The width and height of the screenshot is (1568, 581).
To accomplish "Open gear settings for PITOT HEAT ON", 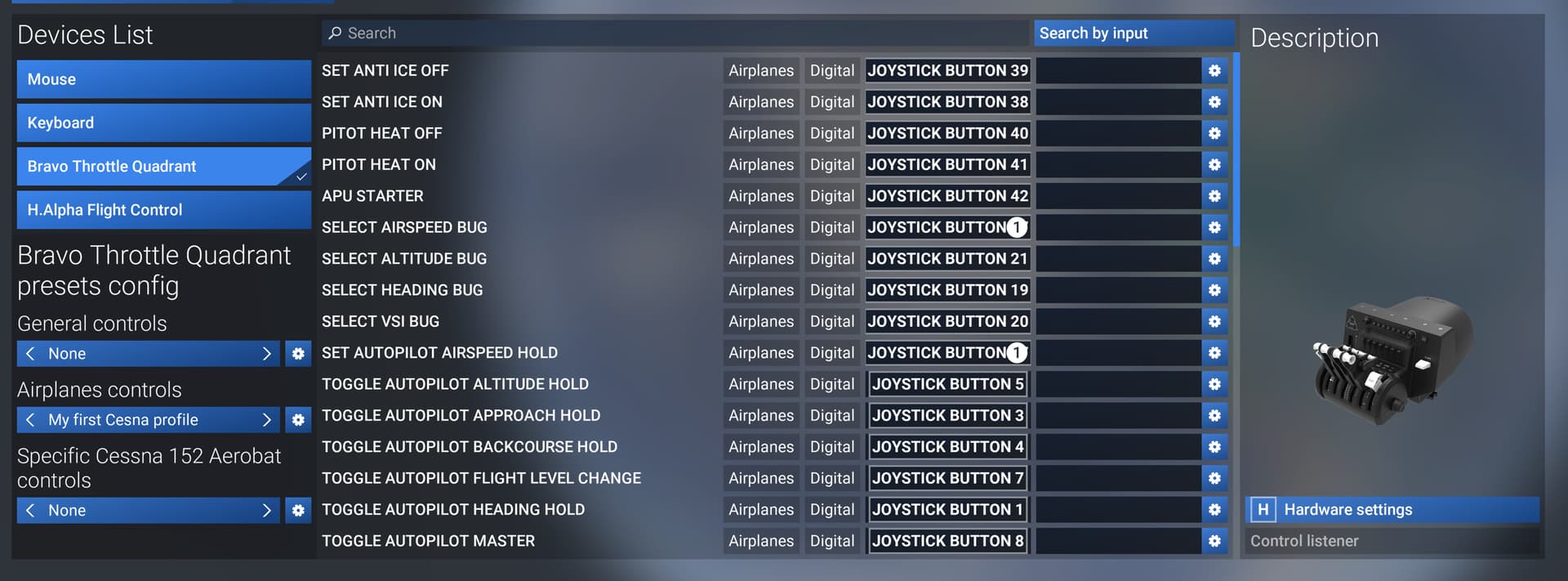I will click(x=1214, y=164).
